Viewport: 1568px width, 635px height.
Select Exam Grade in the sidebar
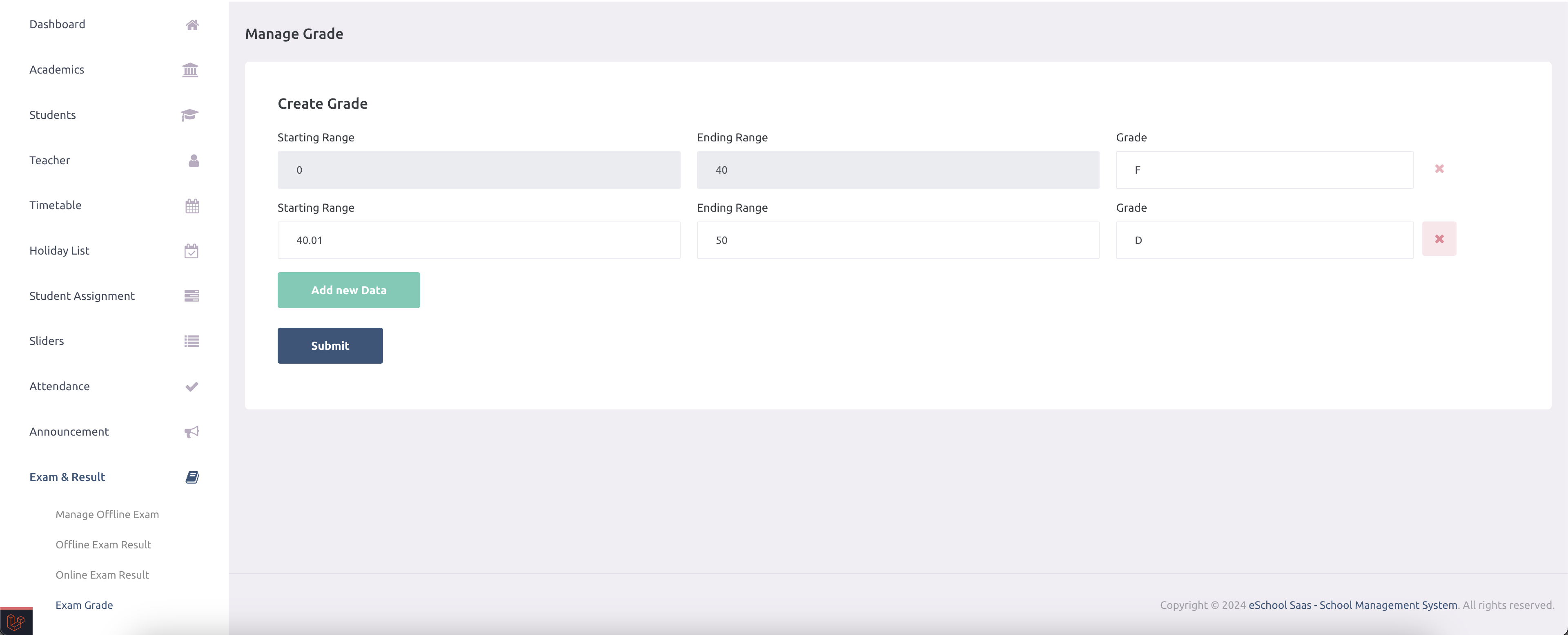[x=84, y=605]
